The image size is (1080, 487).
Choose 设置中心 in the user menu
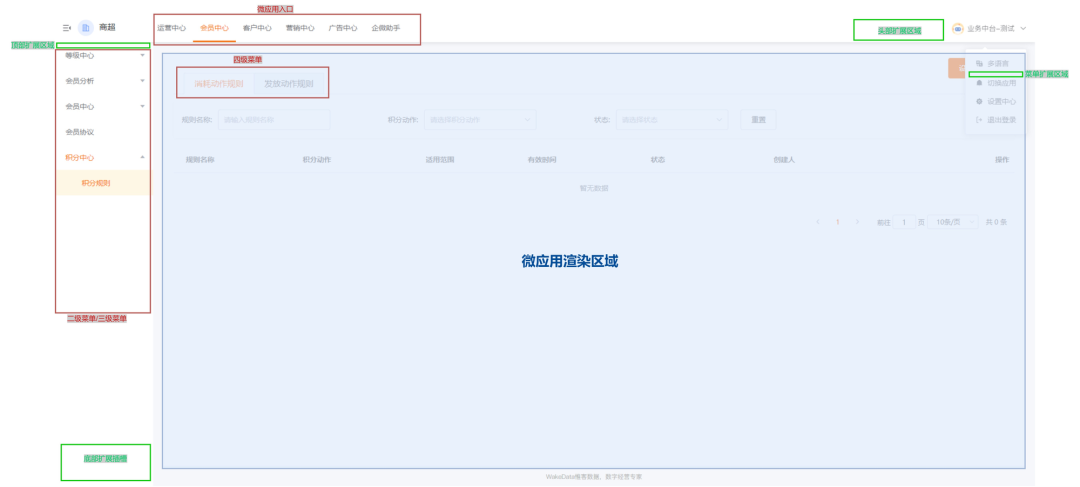[1001, 101]
